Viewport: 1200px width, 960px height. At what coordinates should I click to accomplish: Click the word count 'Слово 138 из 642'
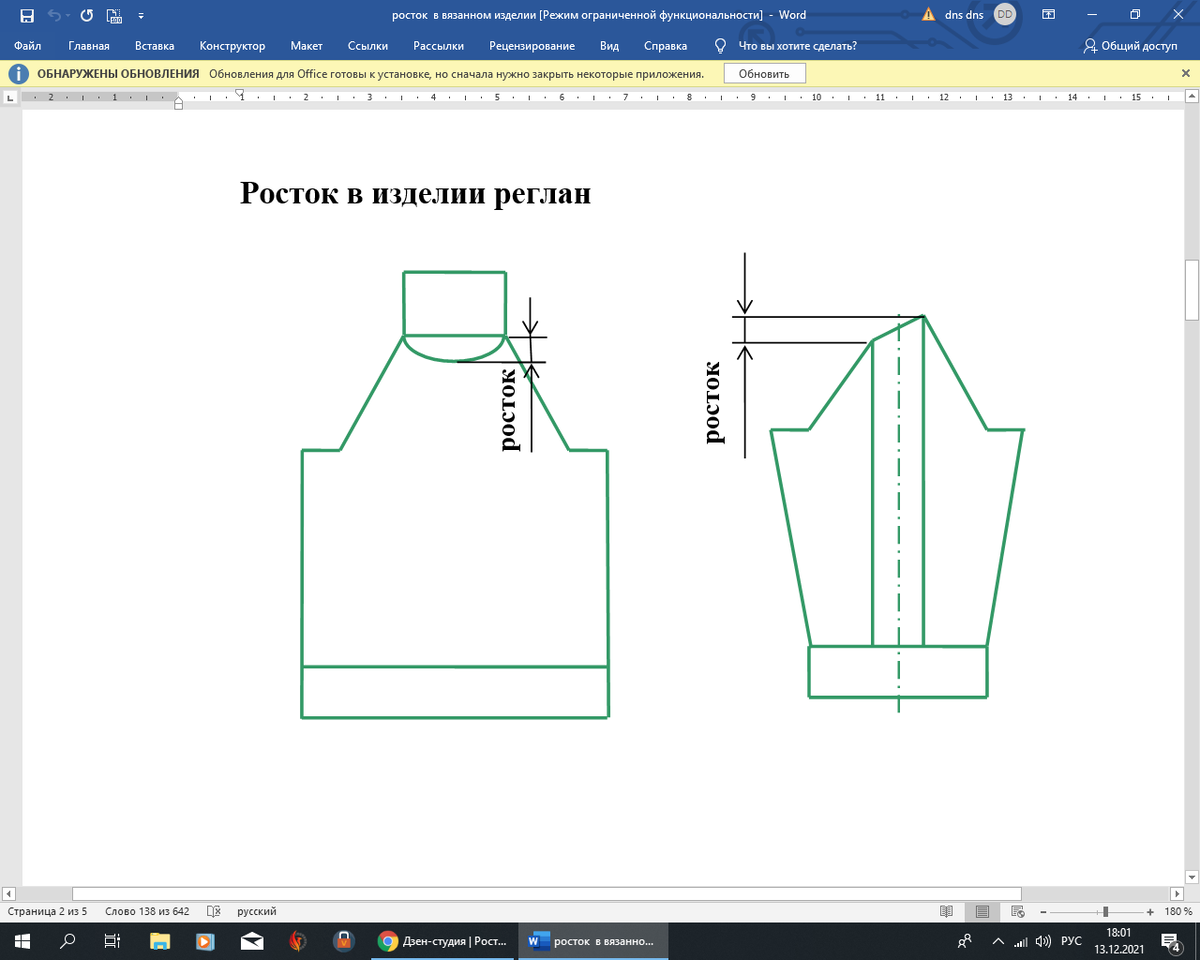[x=147, y=912]
